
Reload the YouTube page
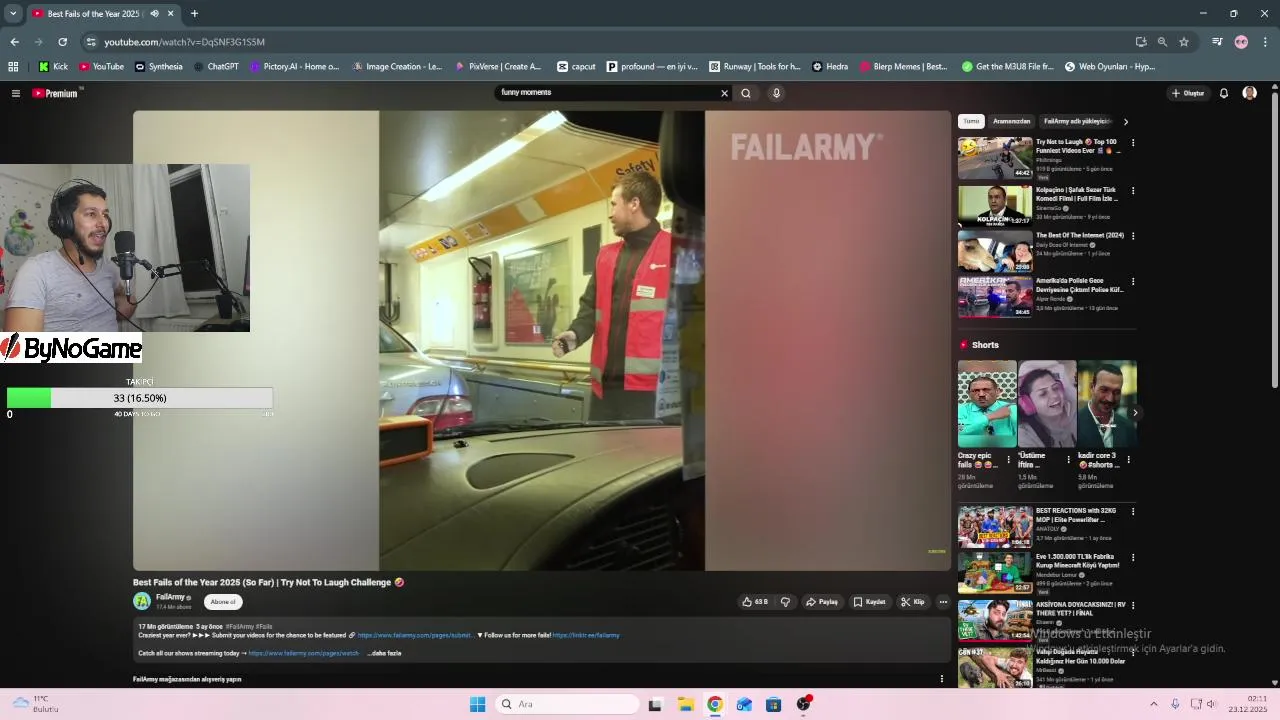click(63, 42)
